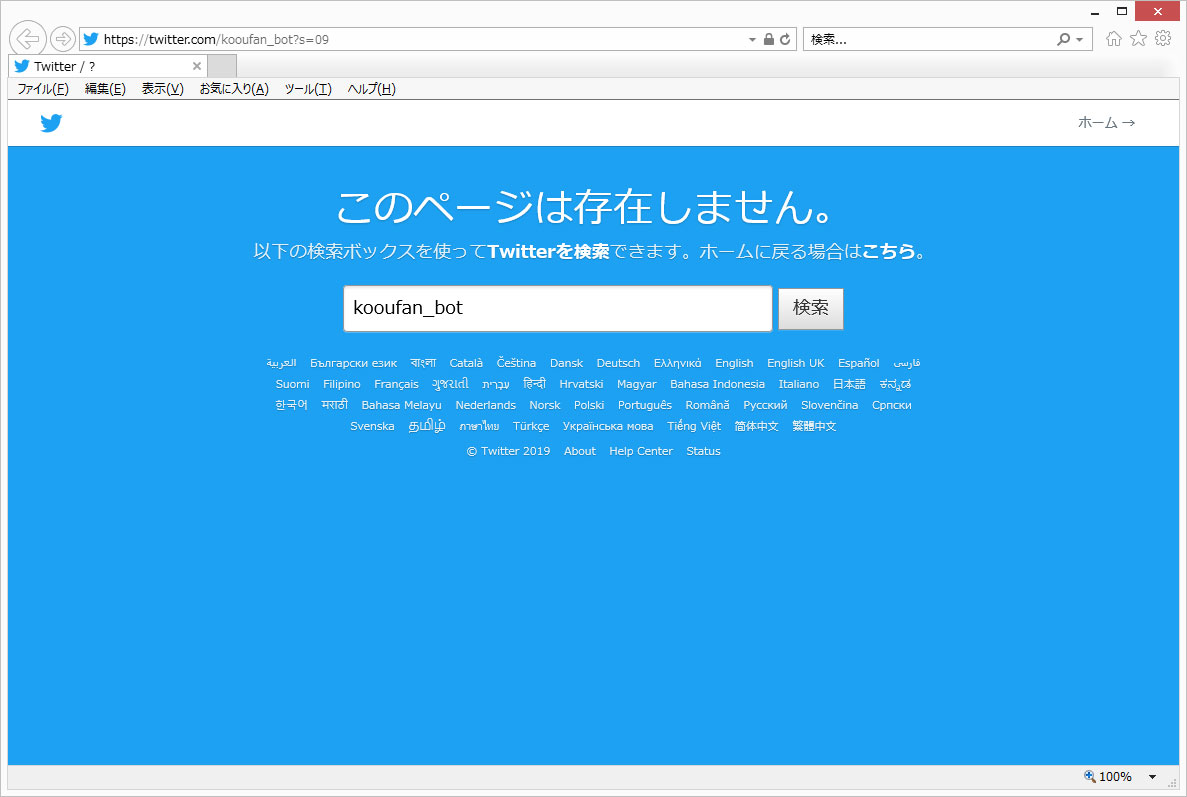Select Dansk language

point(566,363)
